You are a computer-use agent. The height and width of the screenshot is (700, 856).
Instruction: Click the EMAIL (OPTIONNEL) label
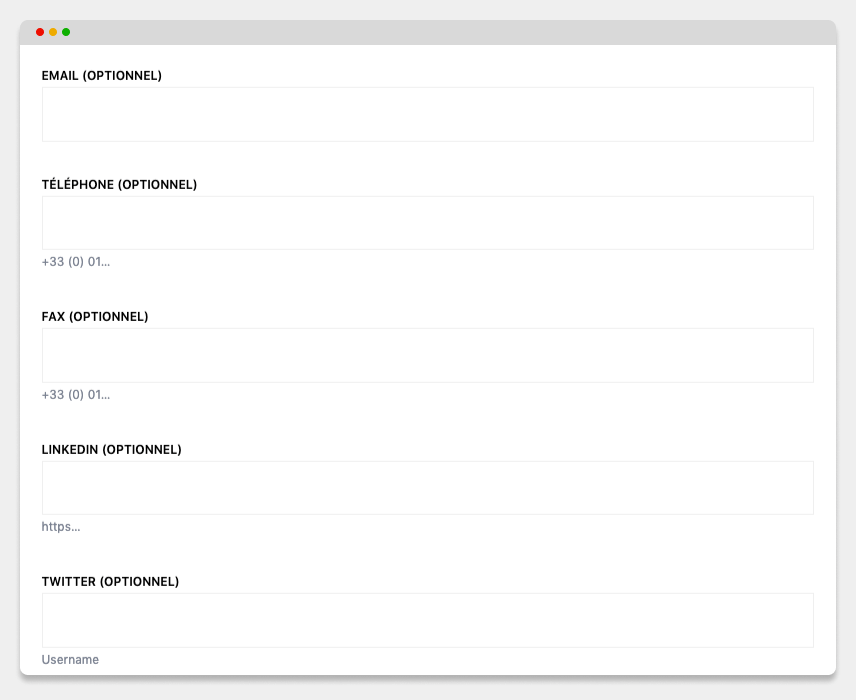pyautogui.click(x=102, y=75)
